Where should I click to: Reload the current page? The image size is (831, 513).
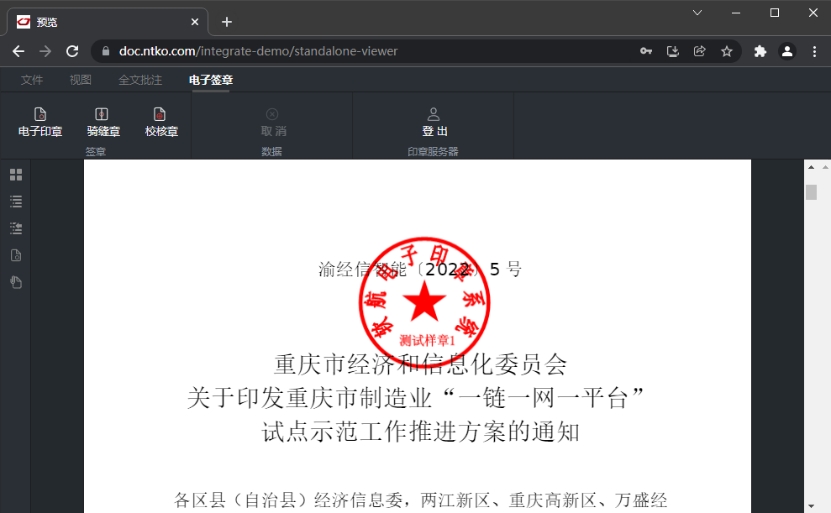click(73, 51)
